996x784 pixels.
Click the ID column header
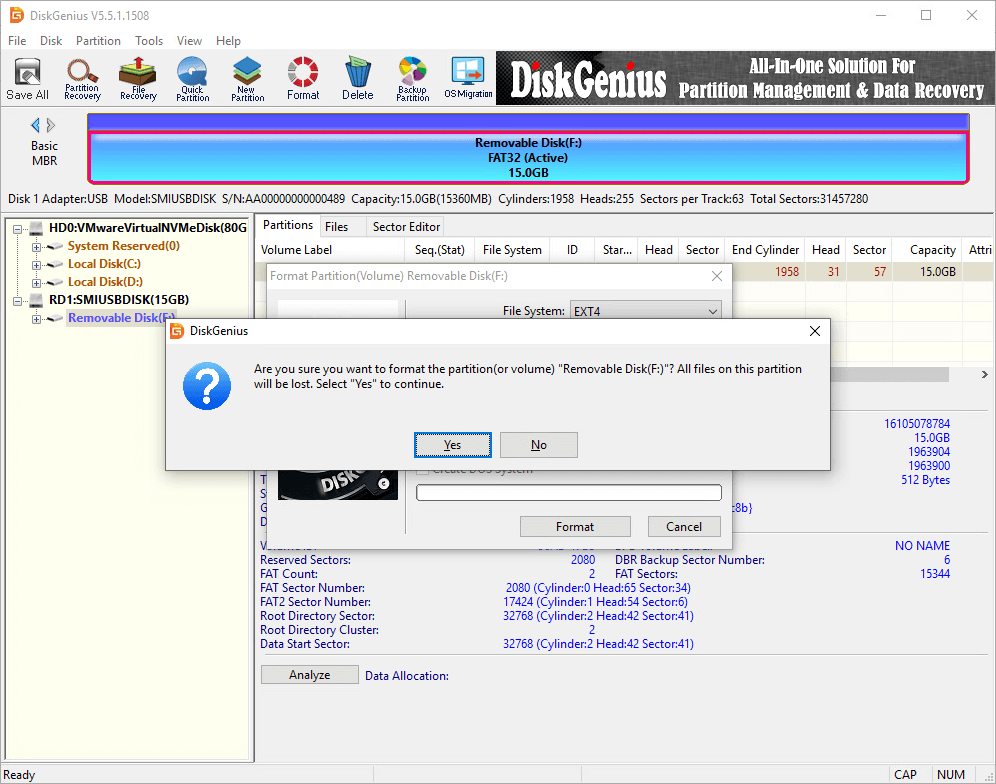572,250
